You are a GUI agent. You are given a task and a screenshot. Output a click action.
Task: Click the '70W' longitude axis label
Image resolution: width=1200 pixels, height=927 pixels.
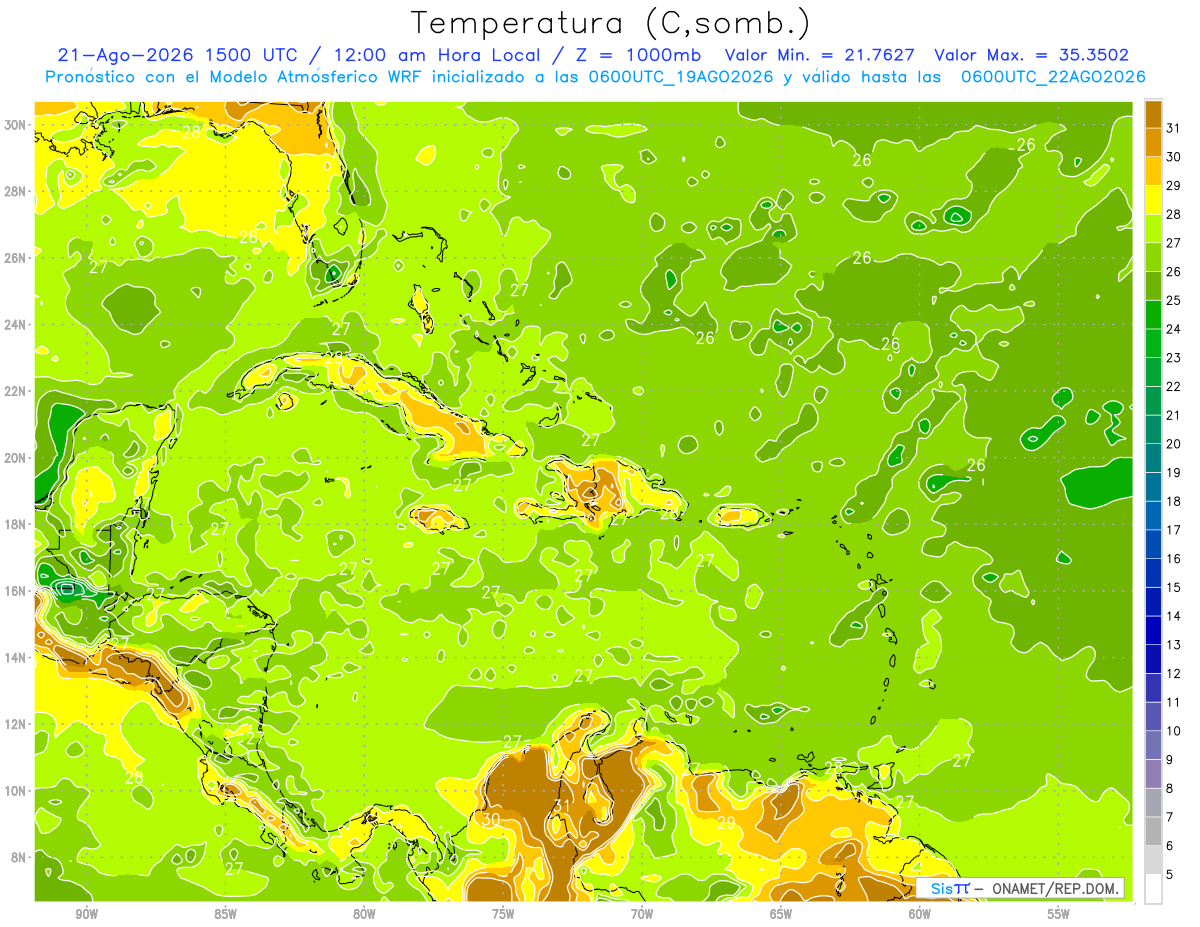coord(642,914)
